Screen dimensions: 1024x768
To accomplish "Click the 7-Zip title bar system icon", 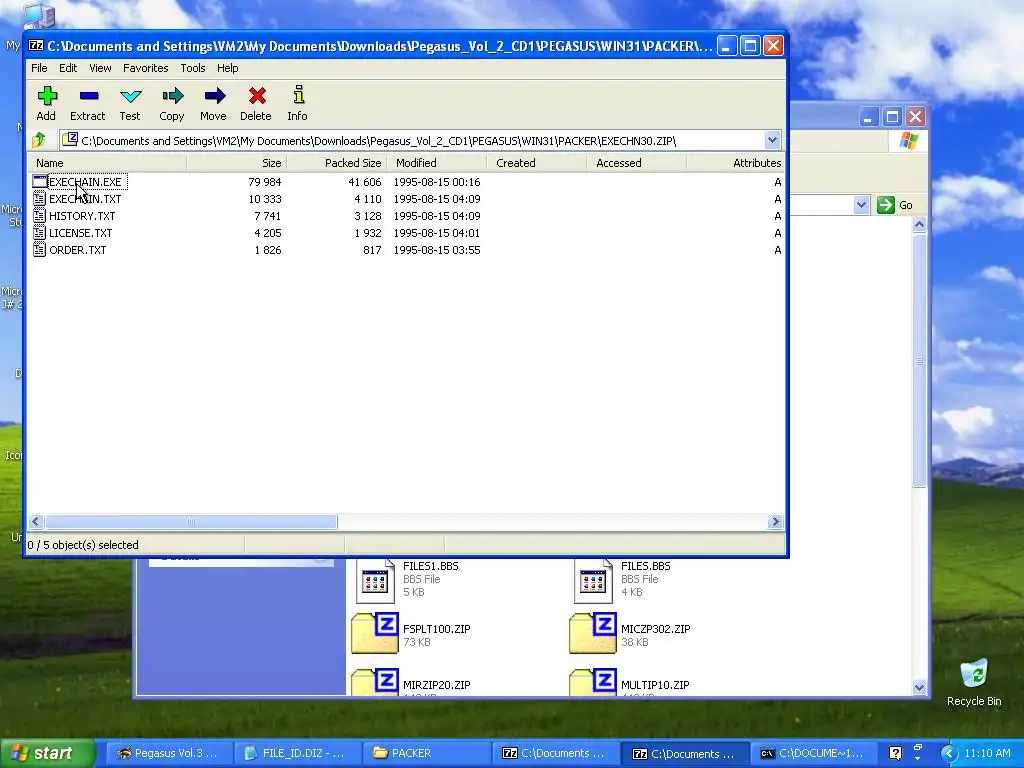I will pos(36,46).
